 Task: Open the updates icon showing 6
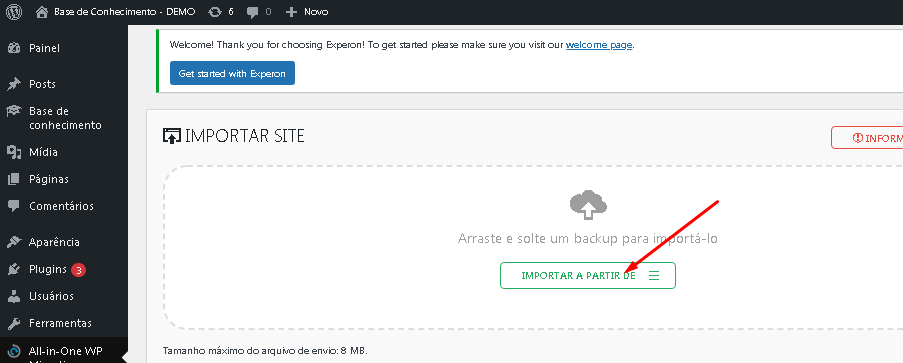point(215,12)
